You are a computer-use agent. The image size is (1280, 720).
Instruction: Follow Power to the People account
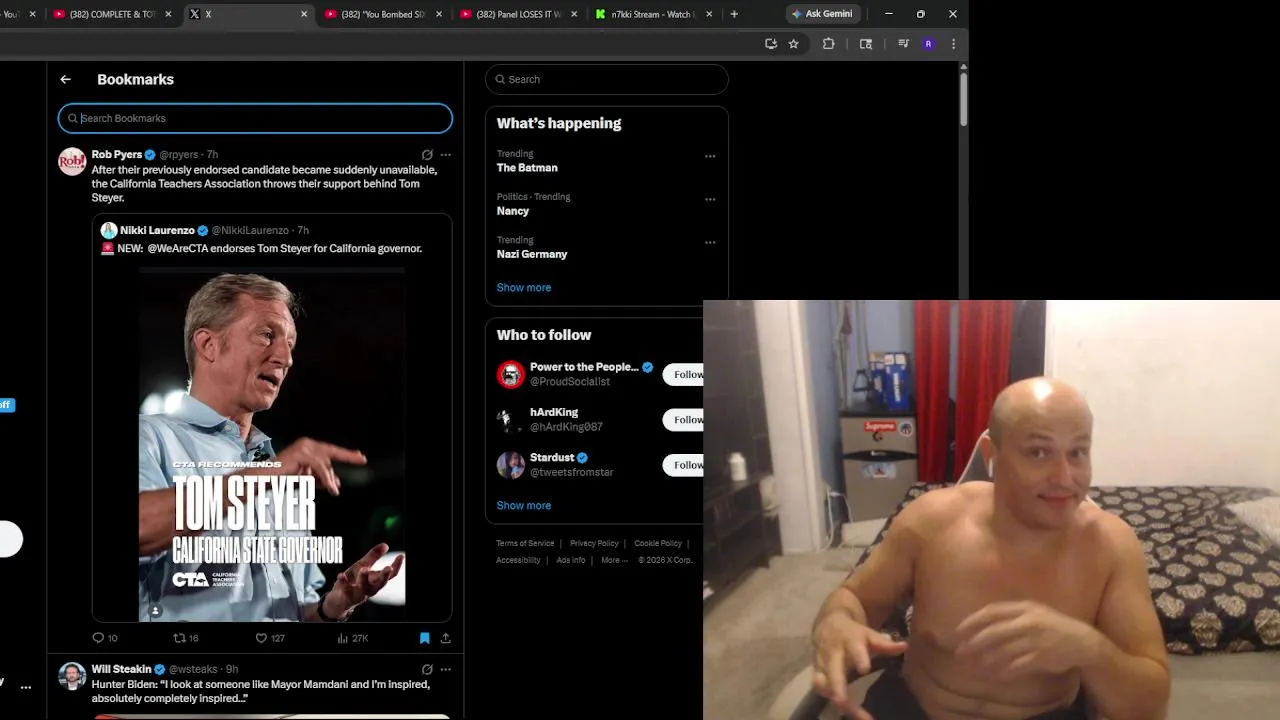point(684,375)
